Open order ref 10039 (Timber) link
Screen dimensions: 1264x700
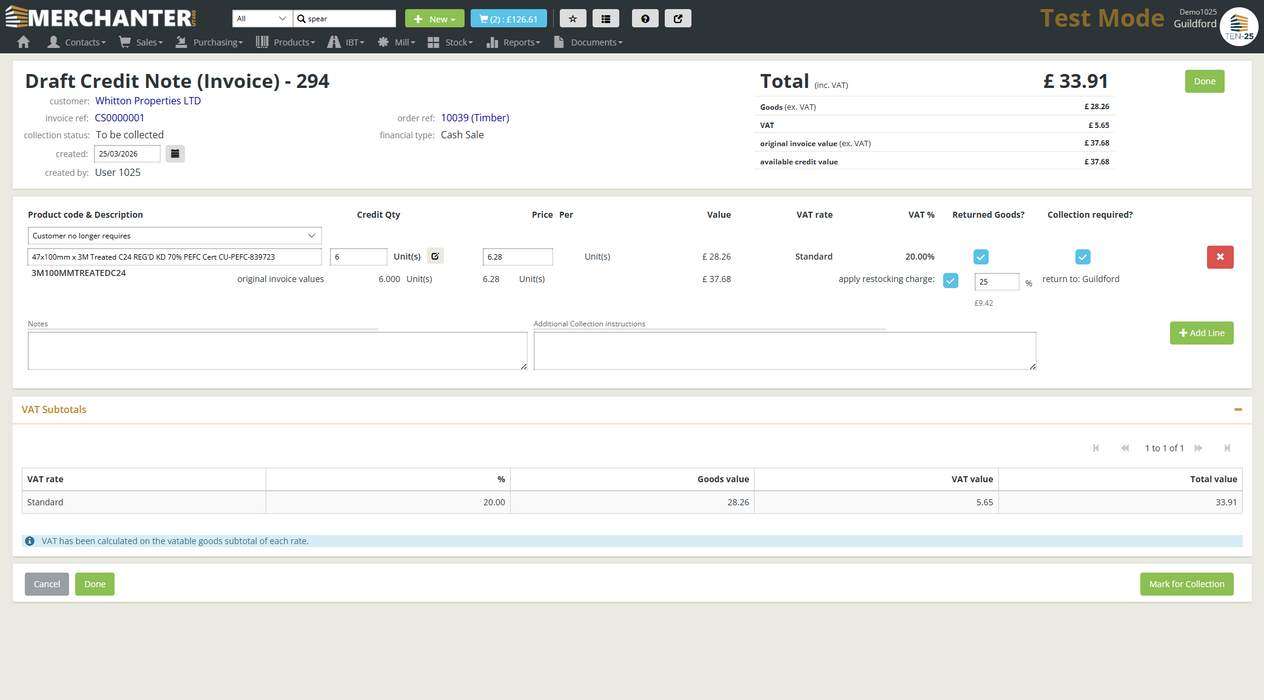point(475,118)
